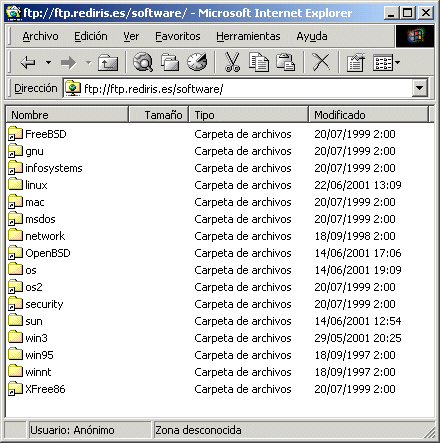The height and width of the screenshot is (443, 440).
Task: Open the Herramientas menu
Action: tap(248, 36)
